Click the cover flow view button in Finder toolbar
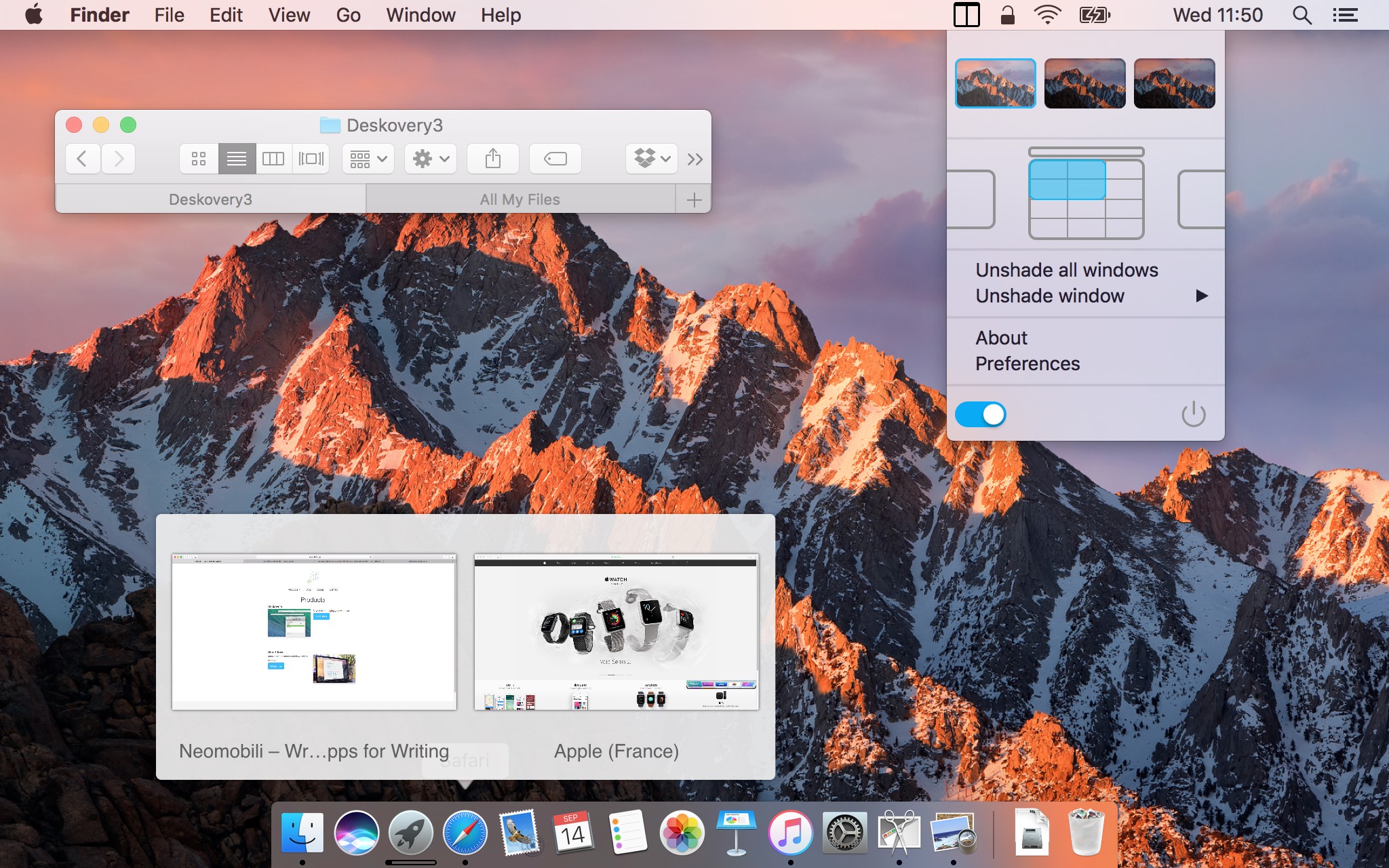The image size is (1389, 868). tap(312, 159)
